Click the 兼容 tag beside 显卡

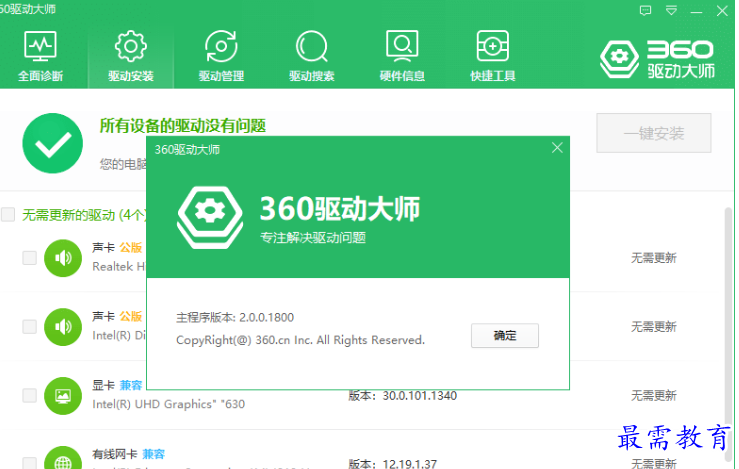tap(131, 385)
